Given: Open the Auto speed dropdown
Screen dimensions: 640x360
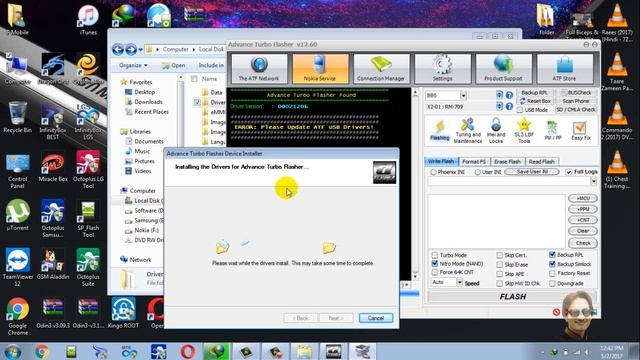Looking at the screenshot, I should pyautogui.click(x=460, y=282).
